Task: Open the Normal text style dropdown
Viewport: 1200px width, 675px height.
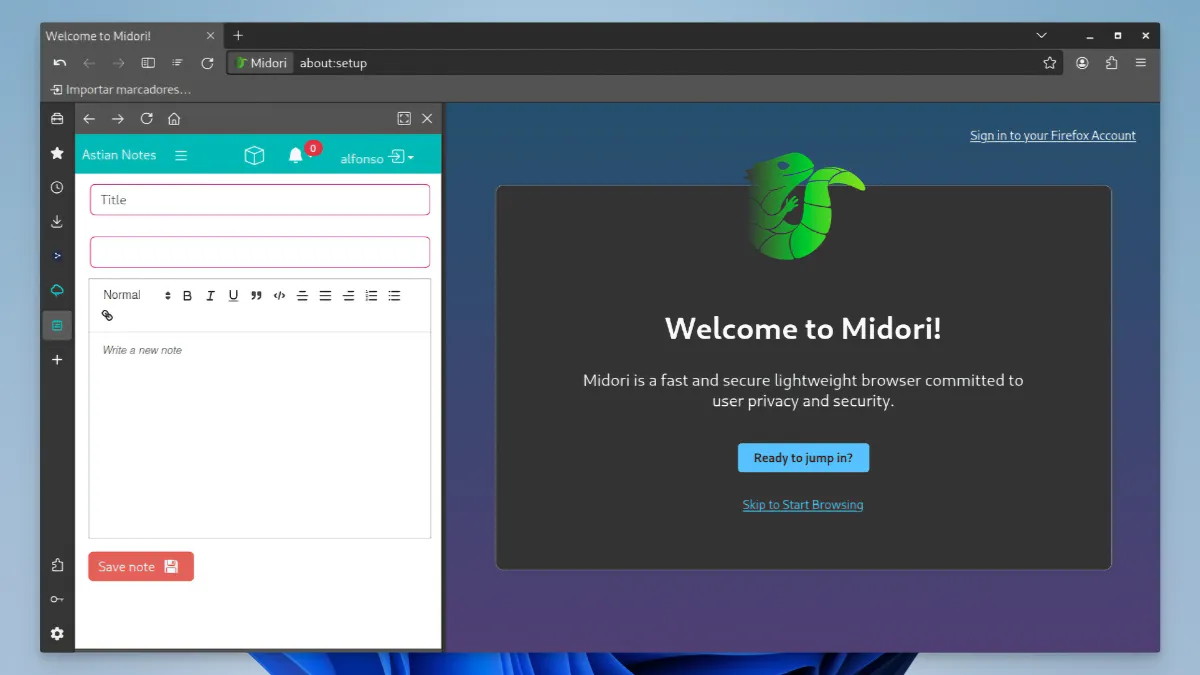Action: [136, 295]
